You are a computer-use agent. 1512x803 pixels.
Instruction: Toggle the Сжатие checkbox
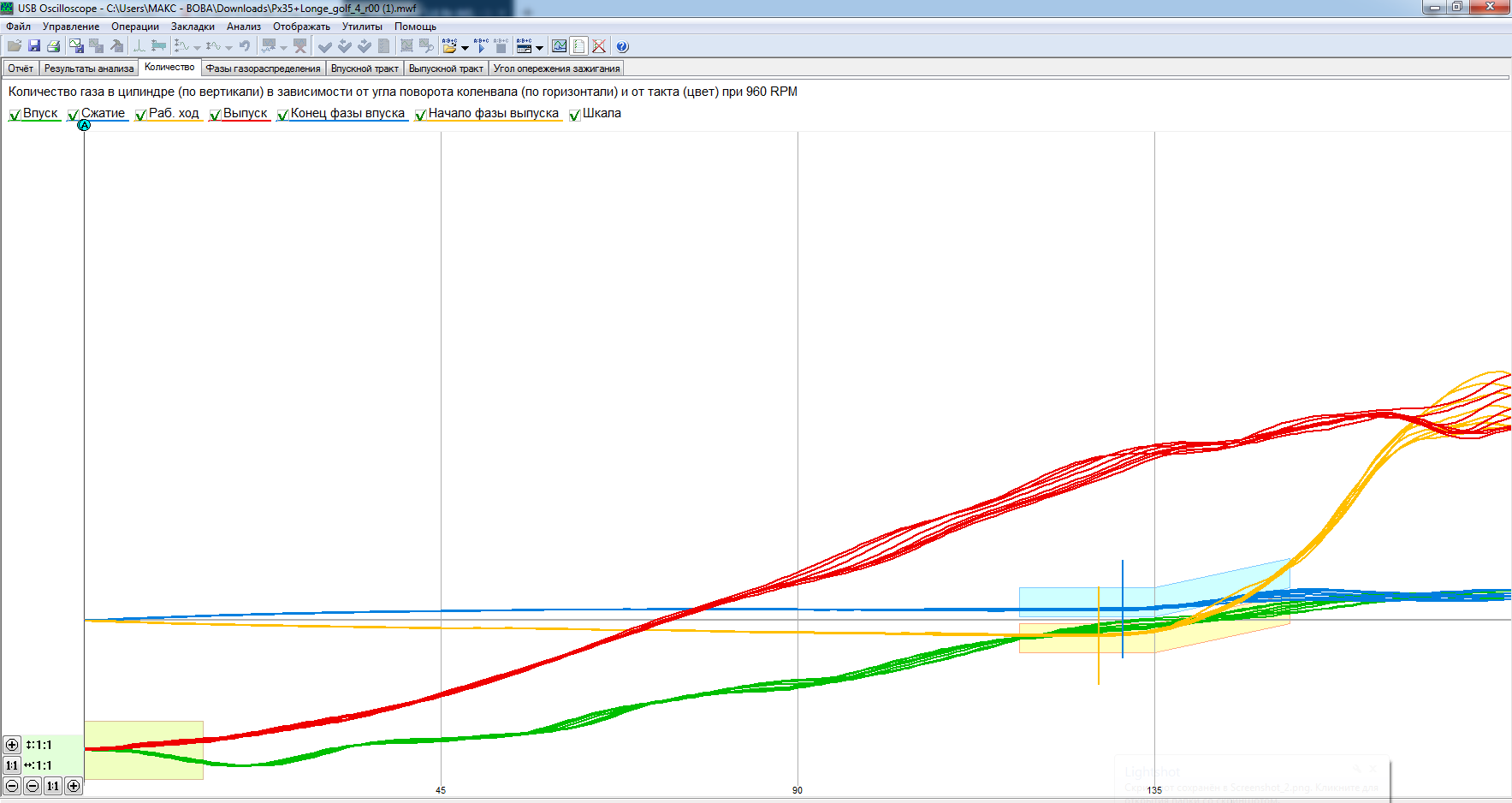tap(73, 115)
